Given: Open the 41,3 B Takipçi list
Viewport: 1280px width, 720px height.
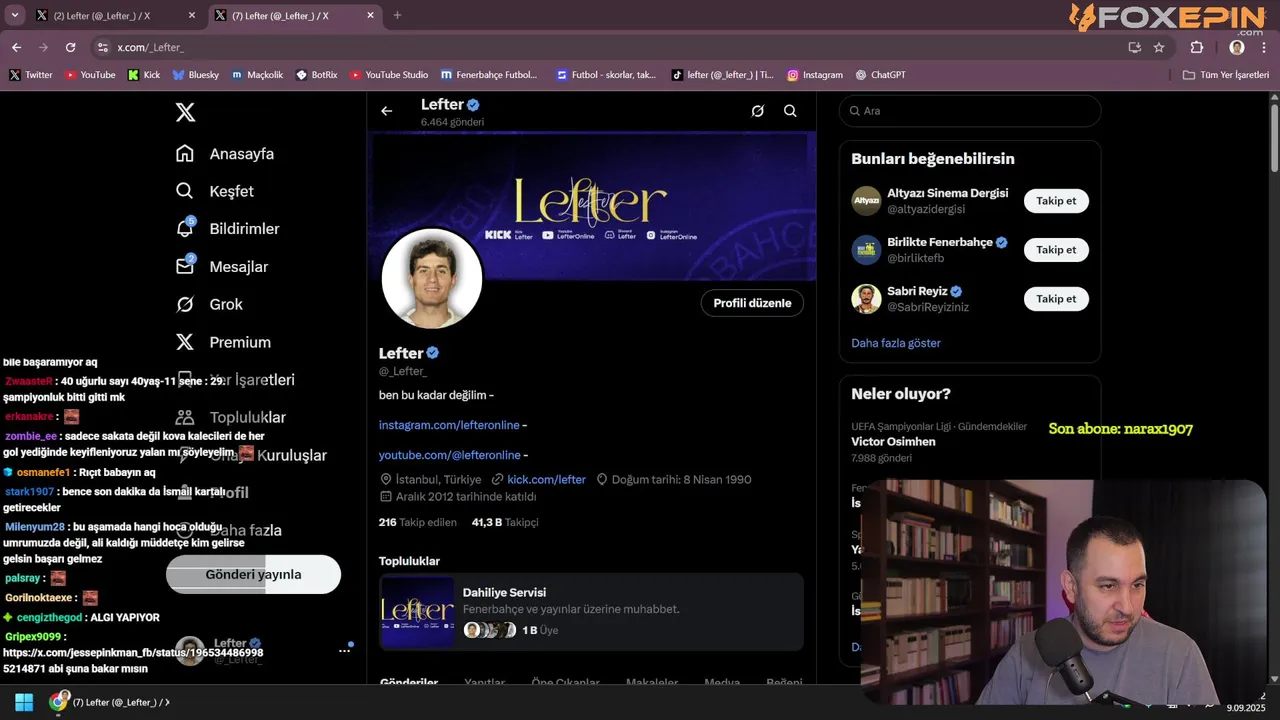Looking at the screenshot, I should [x=505, y=522].
